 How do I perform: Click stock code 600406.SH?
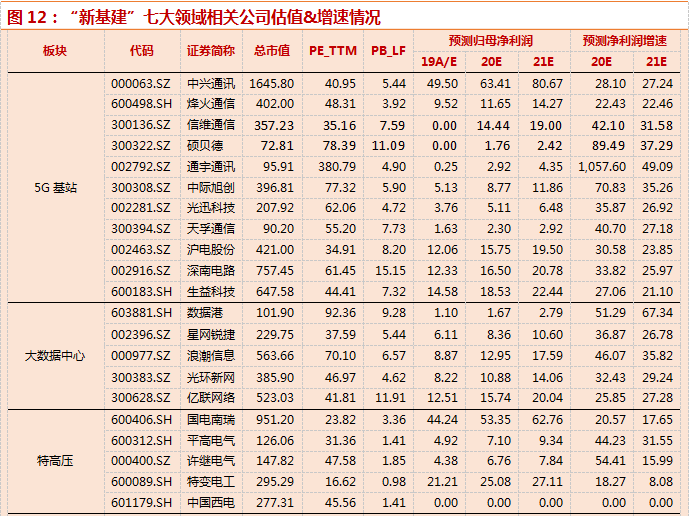[141, 420]
